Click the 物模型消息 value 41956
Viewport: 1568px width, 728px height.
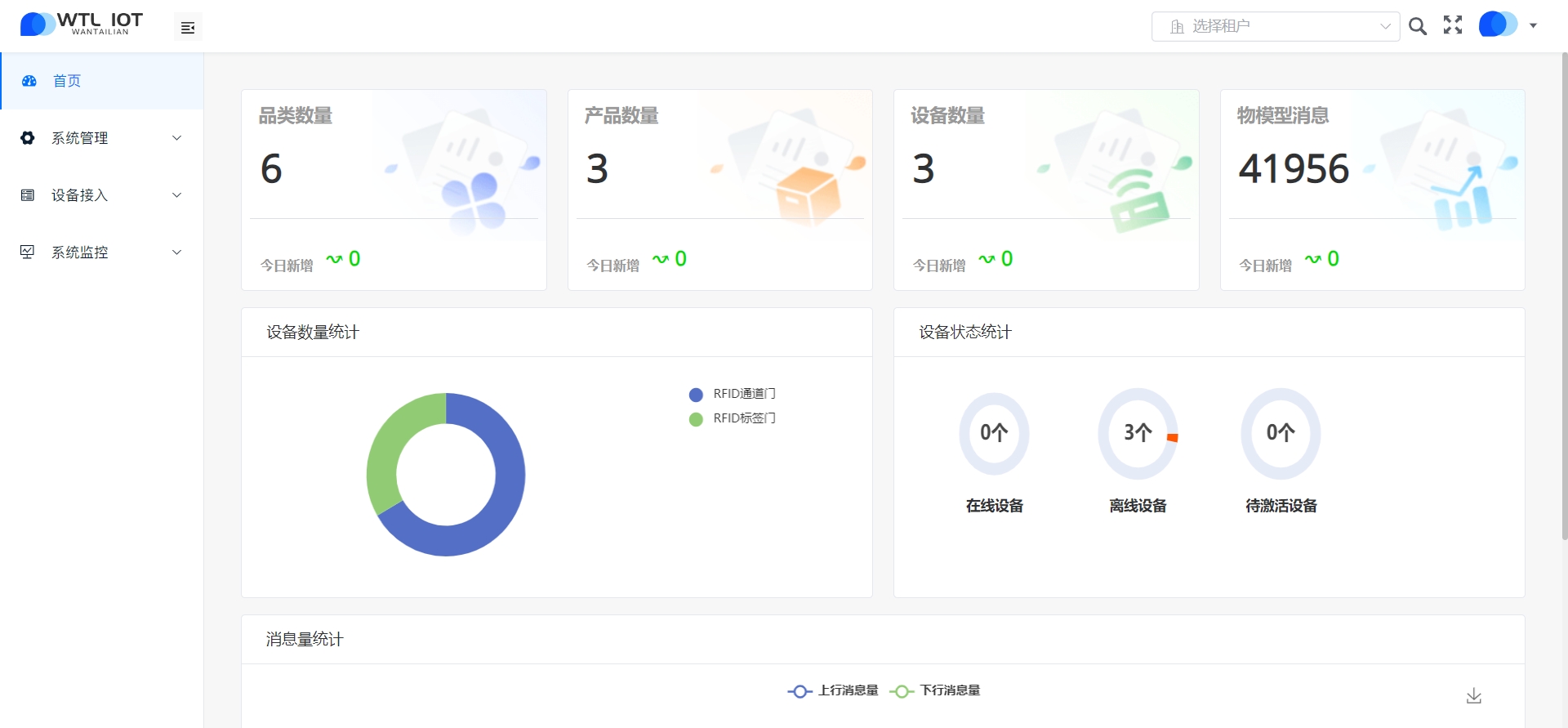[x=1294, y=169]
